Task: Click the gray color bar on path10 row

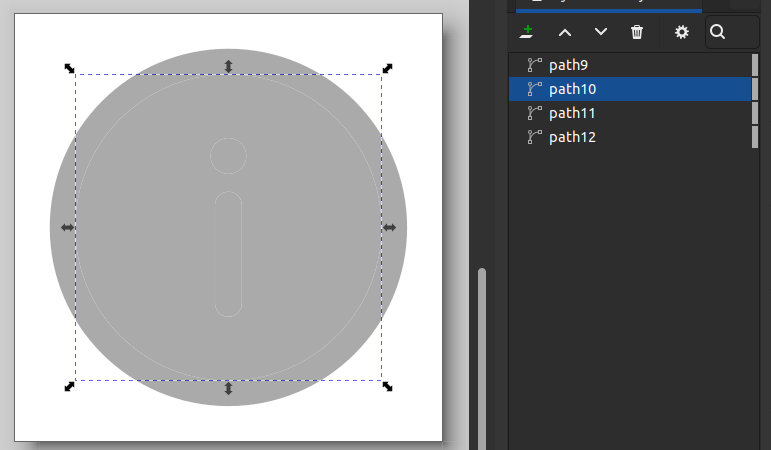Action: coord(754,89)
